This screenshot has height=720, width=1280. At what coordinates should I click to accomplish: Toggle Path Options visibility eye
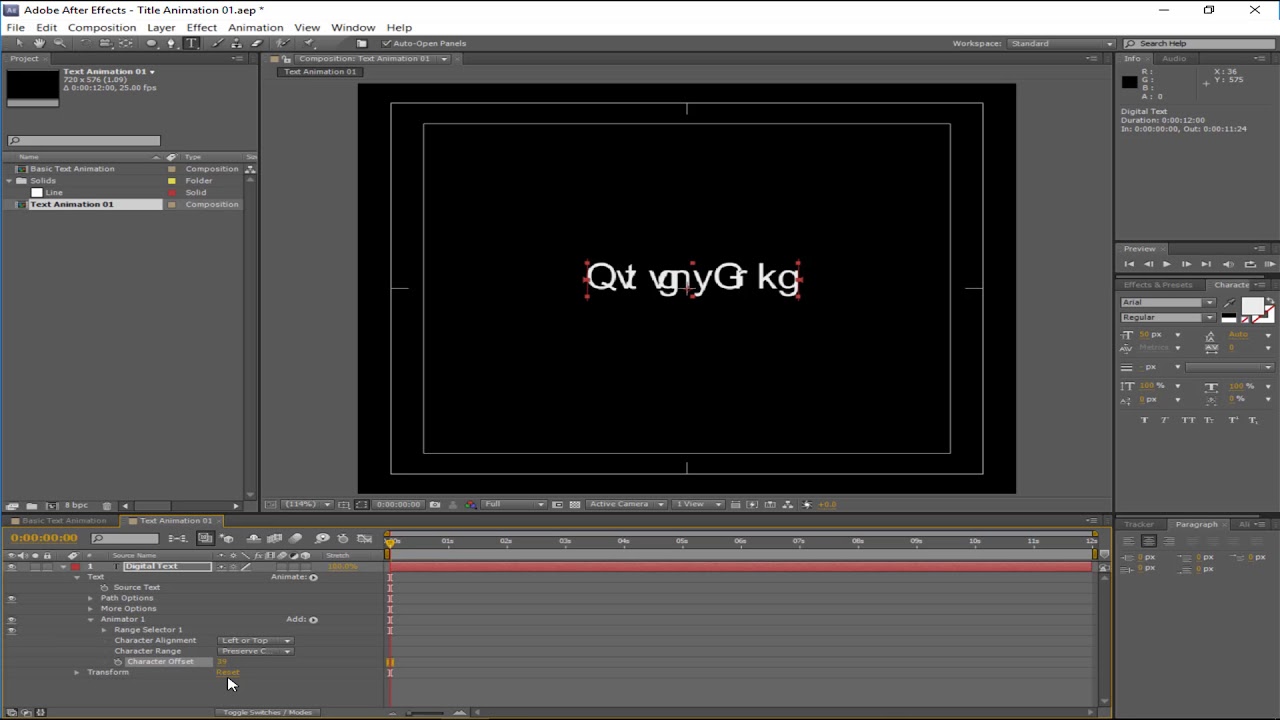click(11, 598)
